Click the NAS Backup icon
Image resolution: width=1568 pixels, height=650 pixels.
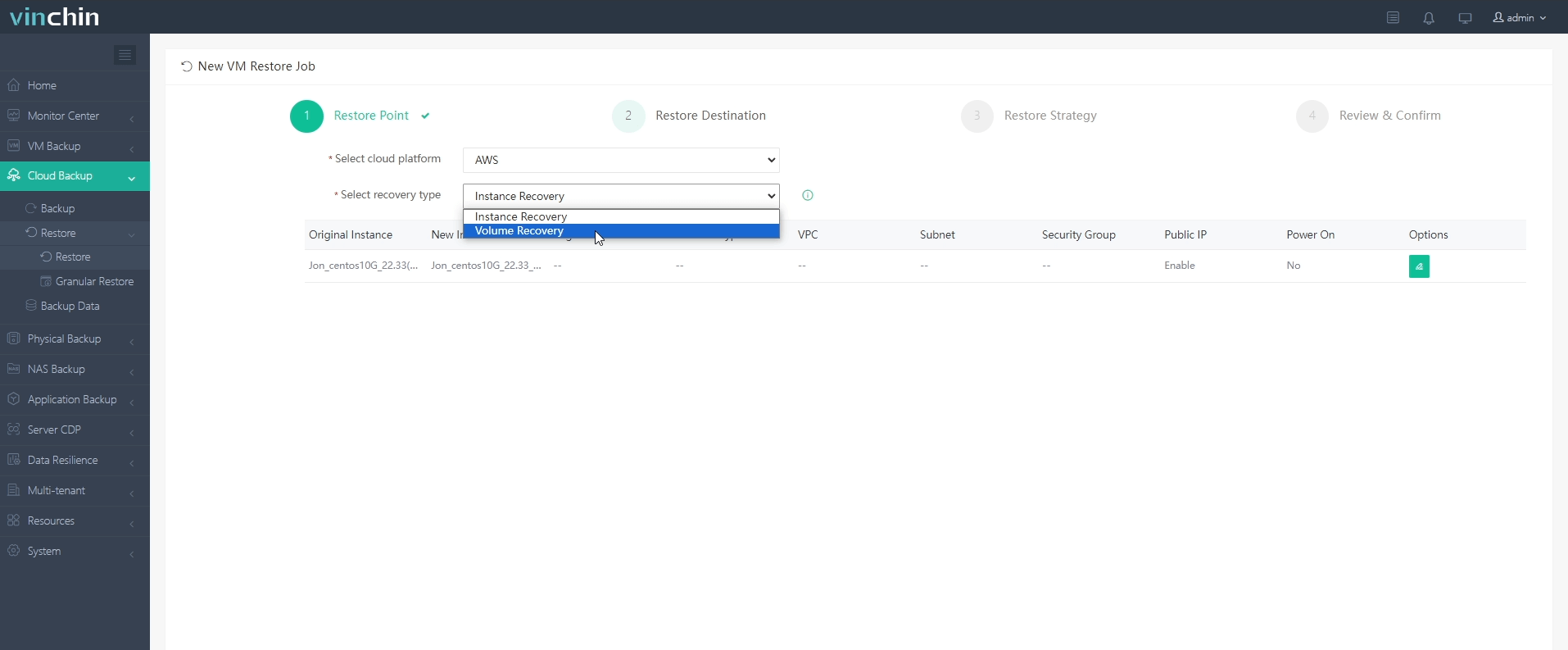point(13,369)
